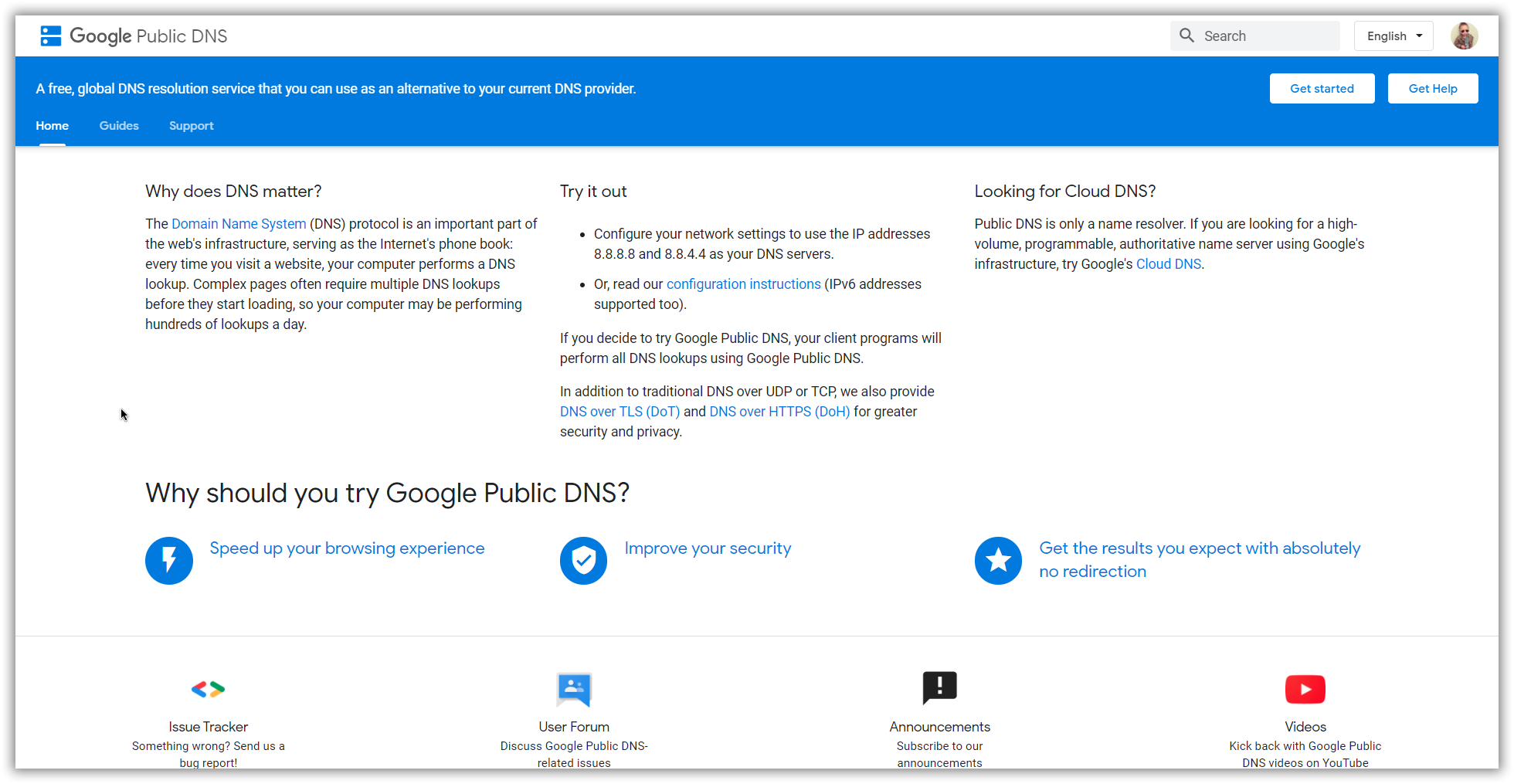Viewport: 1514px width, 784px height.
Task: Click the shield security icon
Action: click(x=584, y=561)
